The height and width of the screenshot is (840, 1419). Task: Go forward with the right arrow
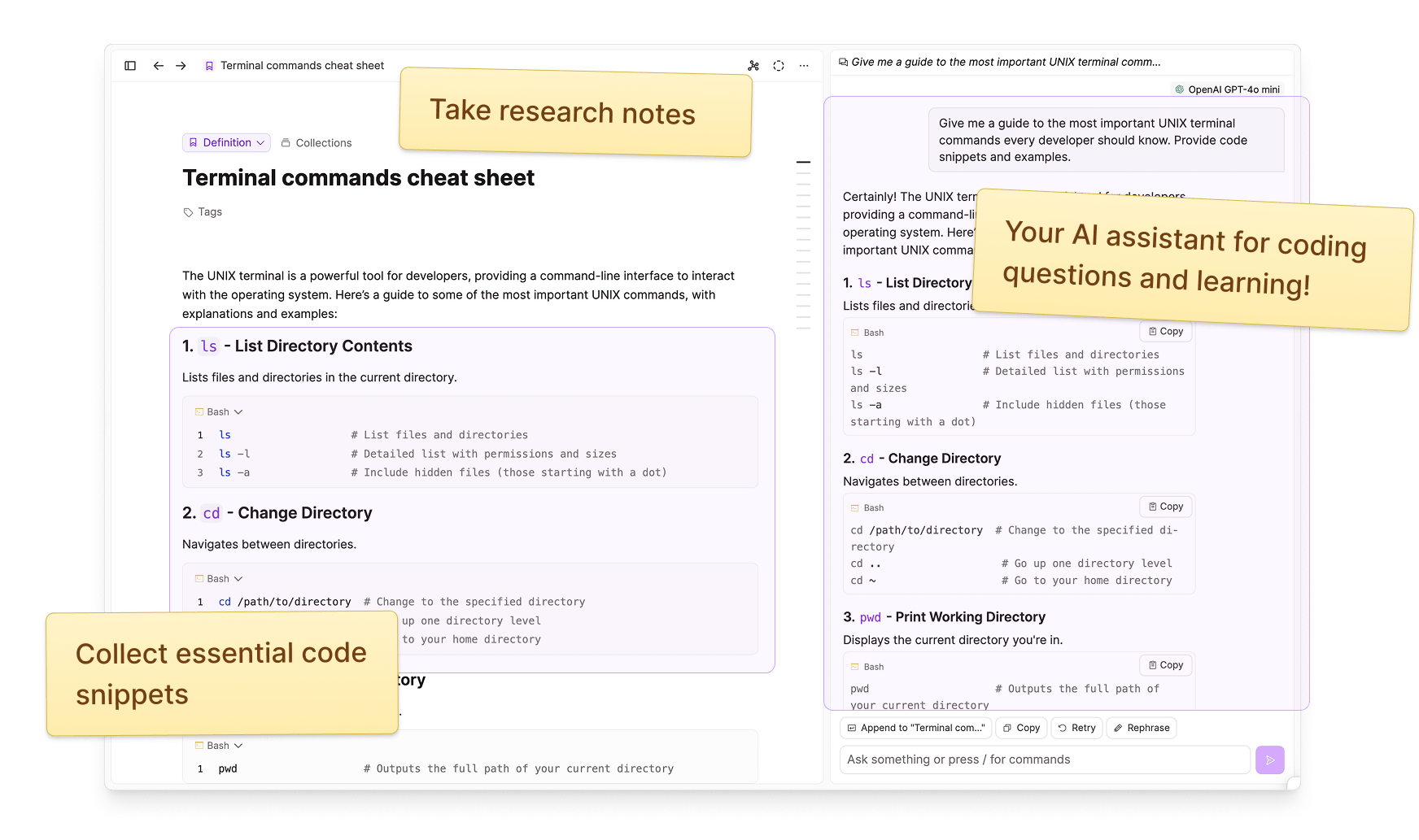(181, 66)
